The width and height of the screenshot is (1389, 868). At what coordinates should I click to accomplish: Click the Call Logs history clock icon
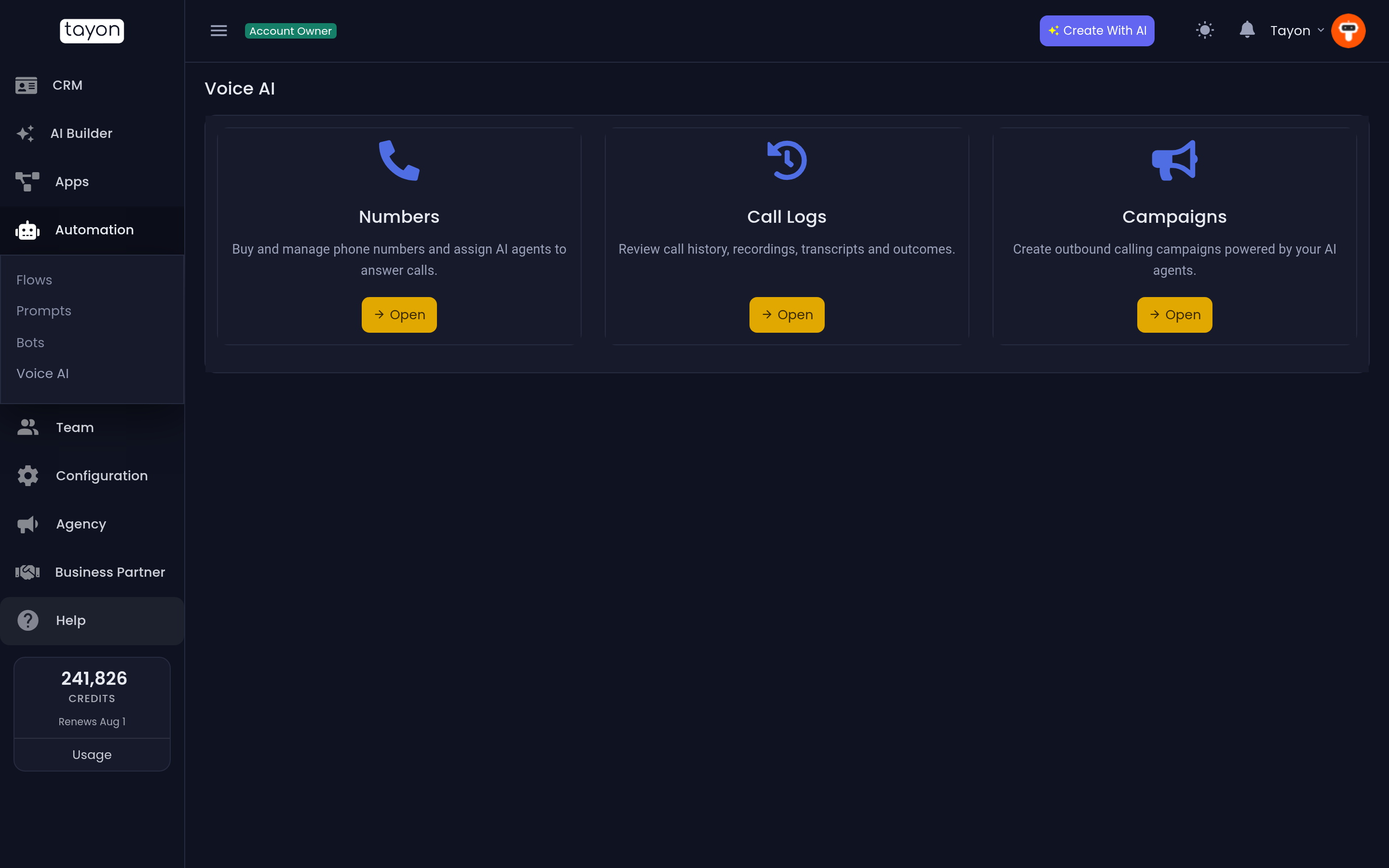(787, 160)
